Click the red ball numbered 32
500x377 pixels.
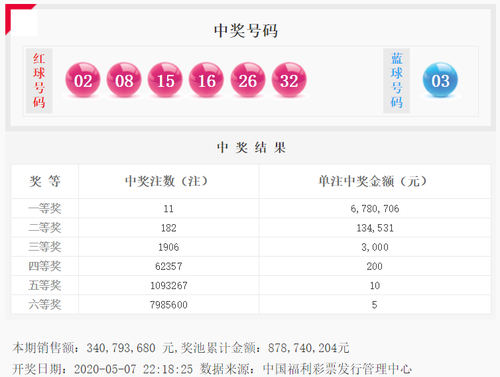[x=289, y=80]
